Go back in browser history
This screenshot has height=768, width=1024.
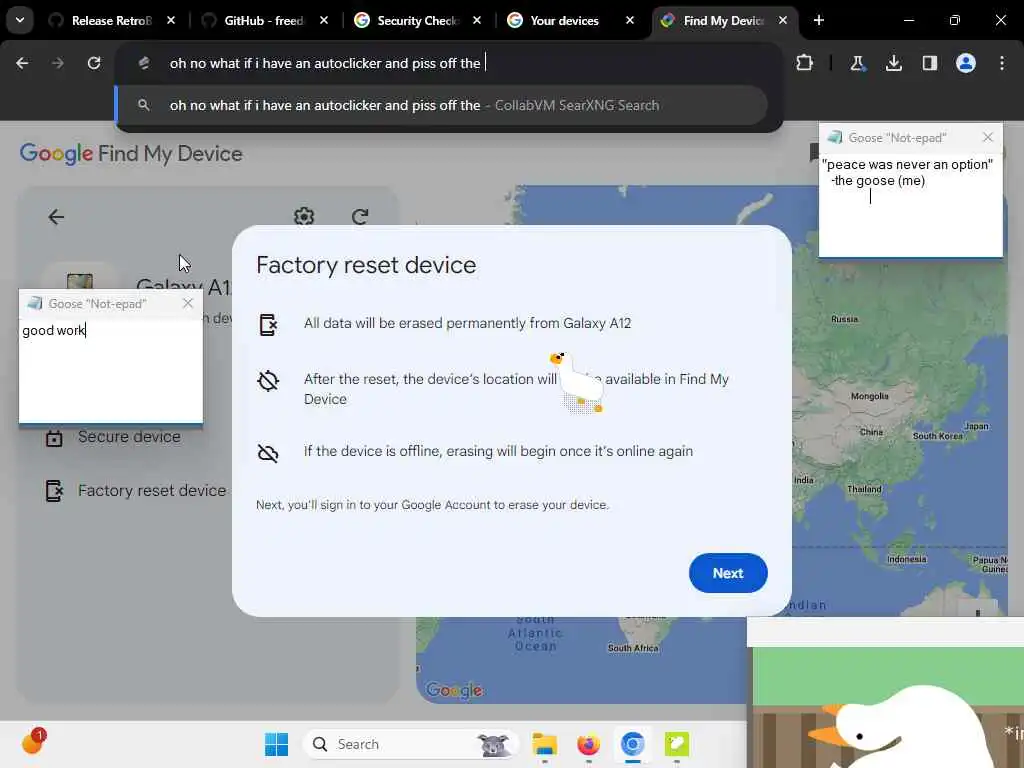point(22,63)
